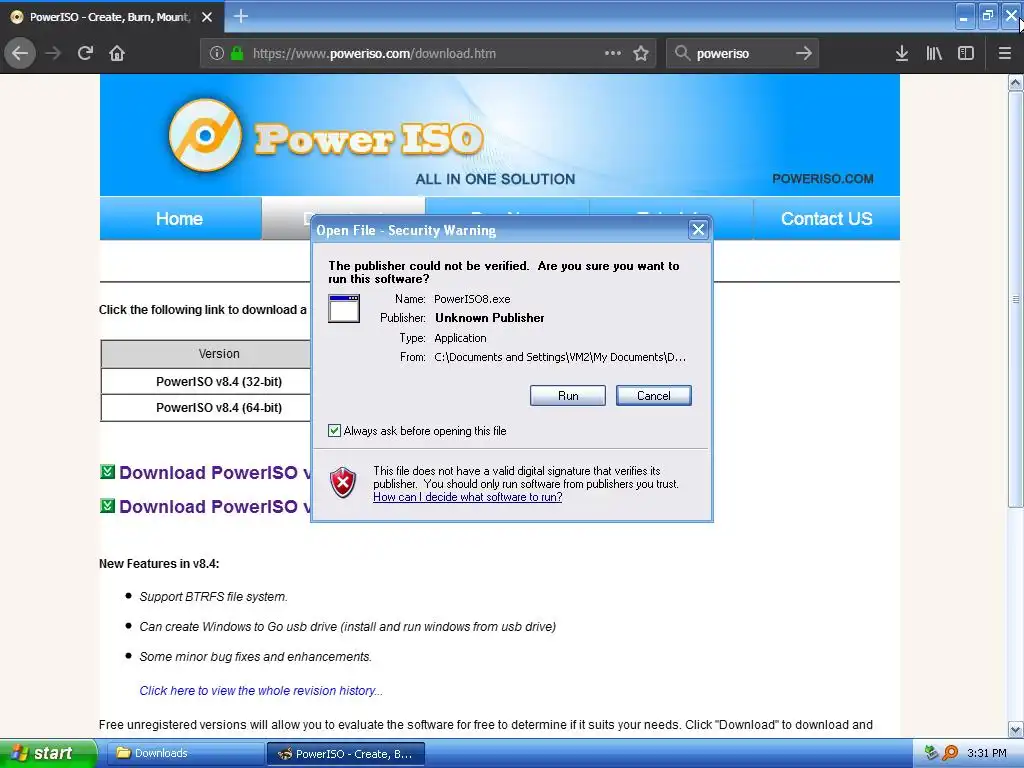Click the network system tray icon
The image size is (1024, 768).
pyautogui.click(x=931, y=753)
